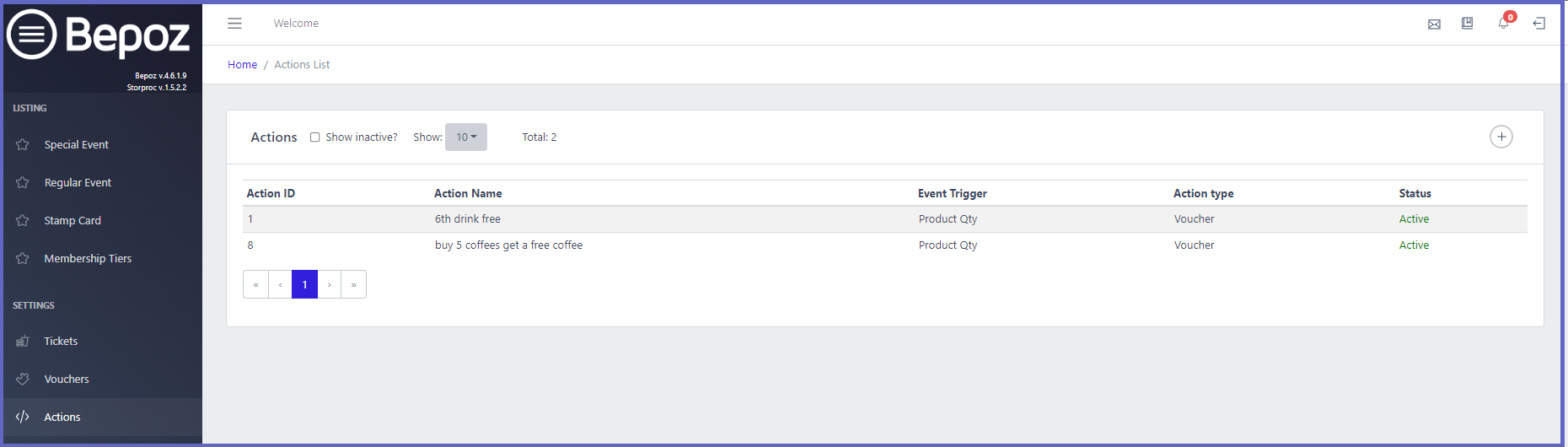Click the Home breadcrumb link

click(x=242, y=65)
